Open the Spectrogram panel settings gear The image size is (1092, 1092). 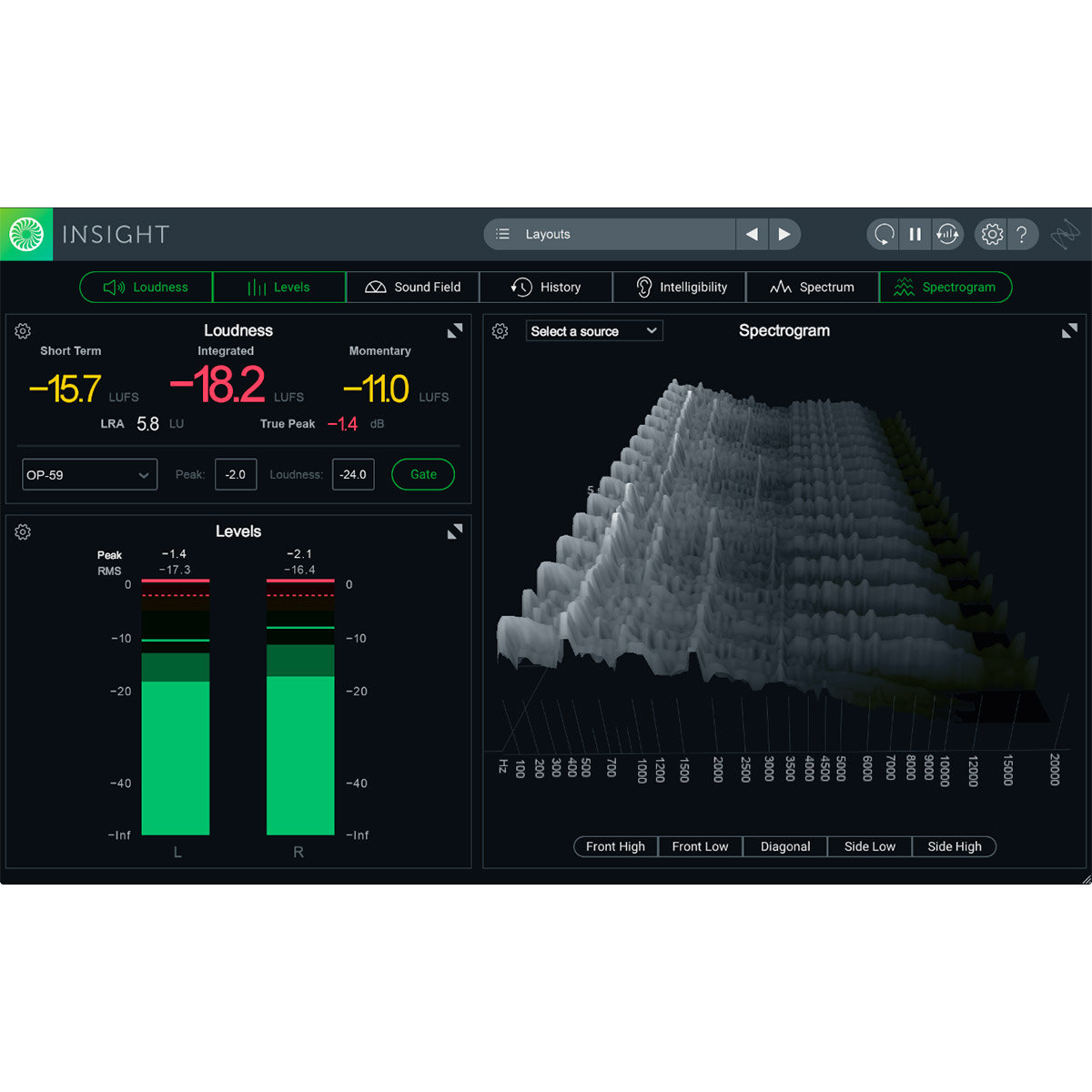[x=500, y=330]
